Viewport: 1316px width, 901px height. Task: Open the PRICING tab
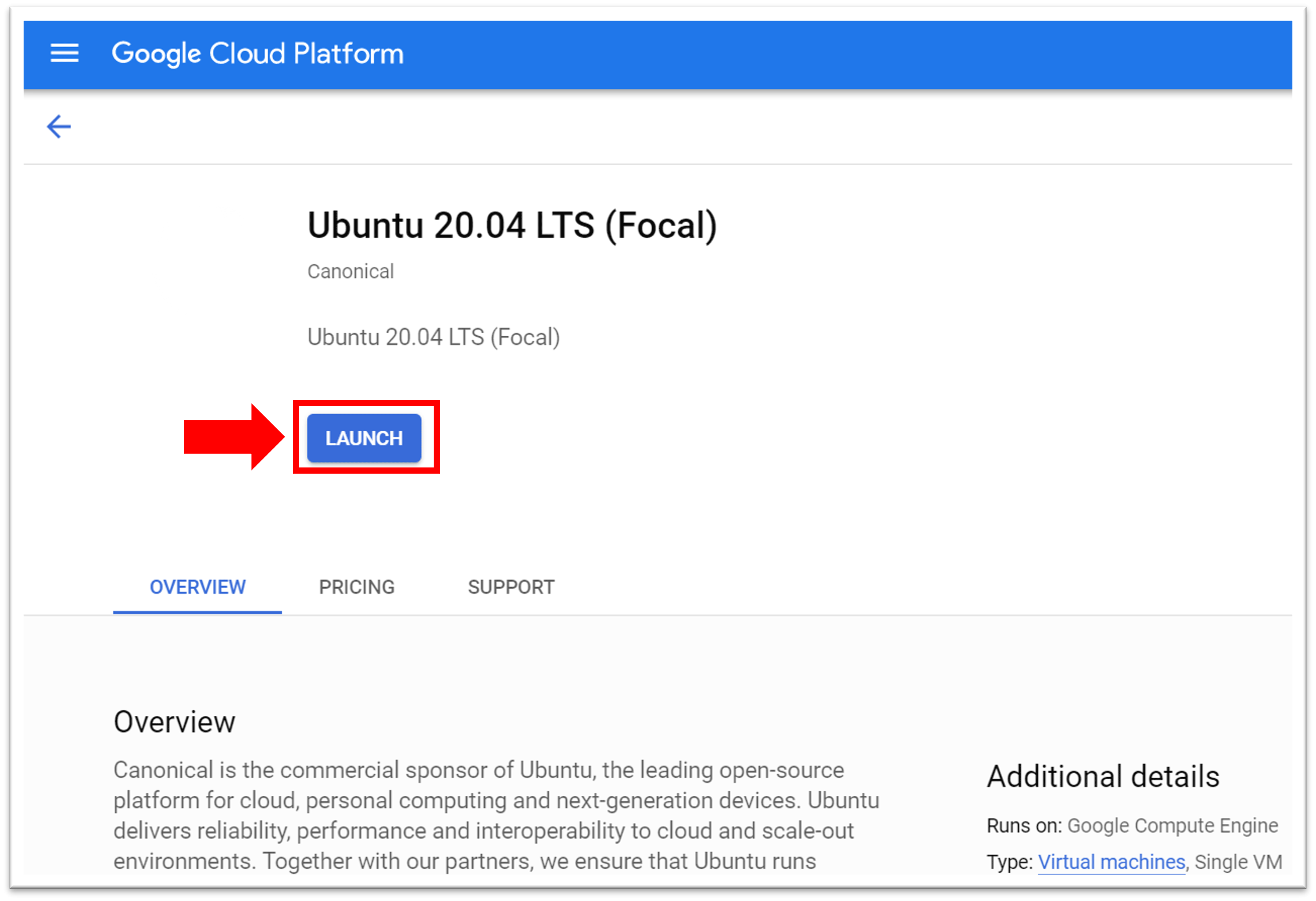coord(357,587)
